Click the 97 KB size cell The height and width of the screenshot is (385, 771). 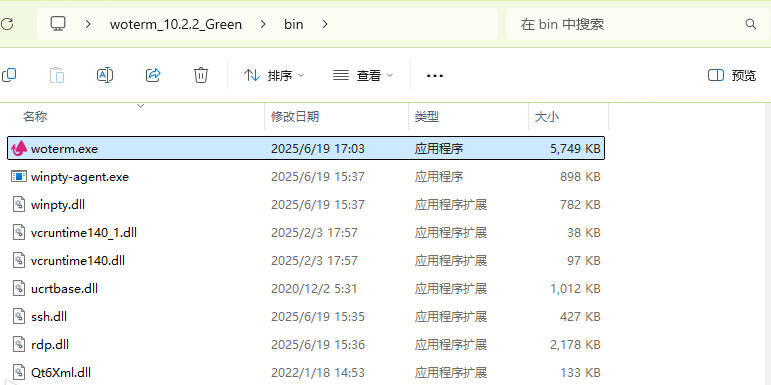(x=584, y=261)
